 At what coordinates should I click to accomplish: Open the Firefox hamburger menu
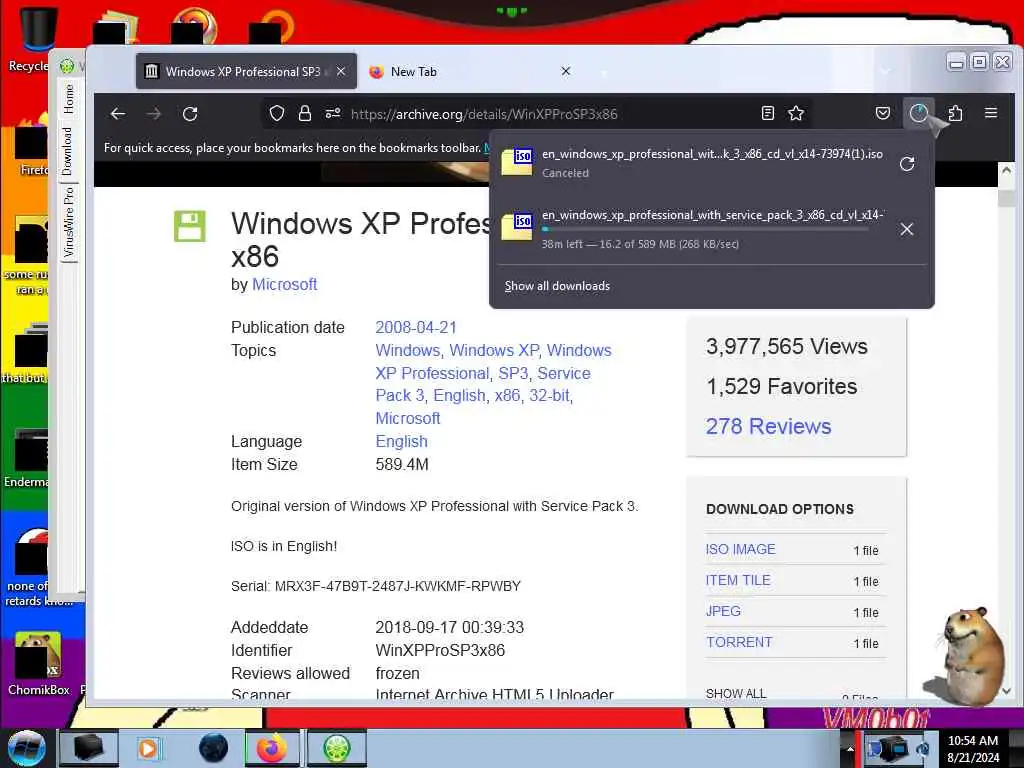coord(991,114)
